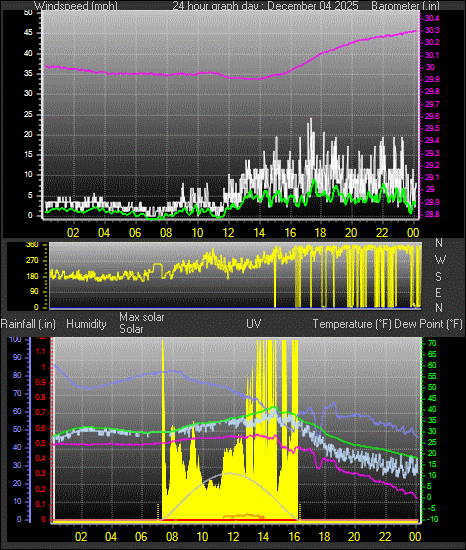466x550 pixels.
Task: Click the red 0.5 rainfall axis value
Action: coord(41,443)
